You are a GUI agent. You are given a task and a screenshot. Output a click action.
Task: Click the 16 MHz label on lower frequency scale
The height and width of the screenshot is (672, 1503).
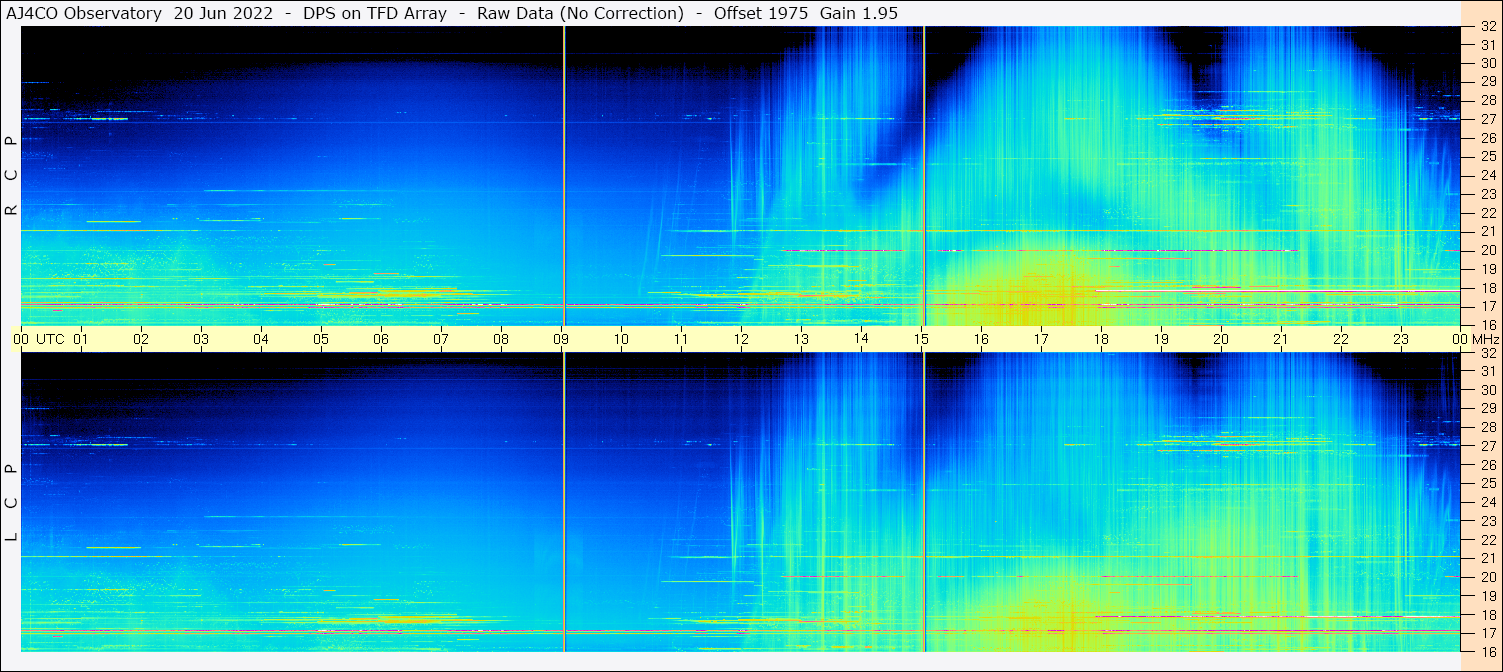tap(1488, 651)
